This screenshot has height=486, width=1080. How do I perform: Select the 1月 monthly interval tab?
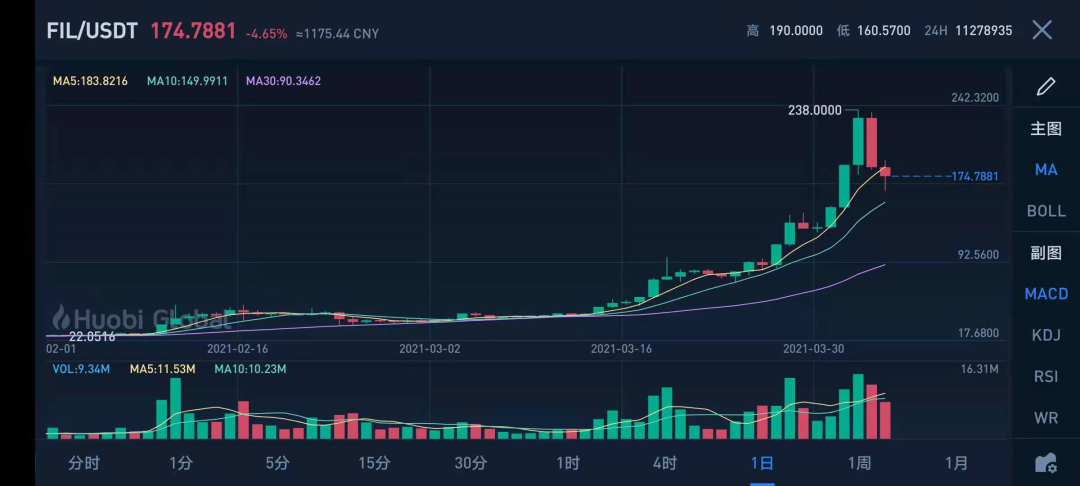956,463
